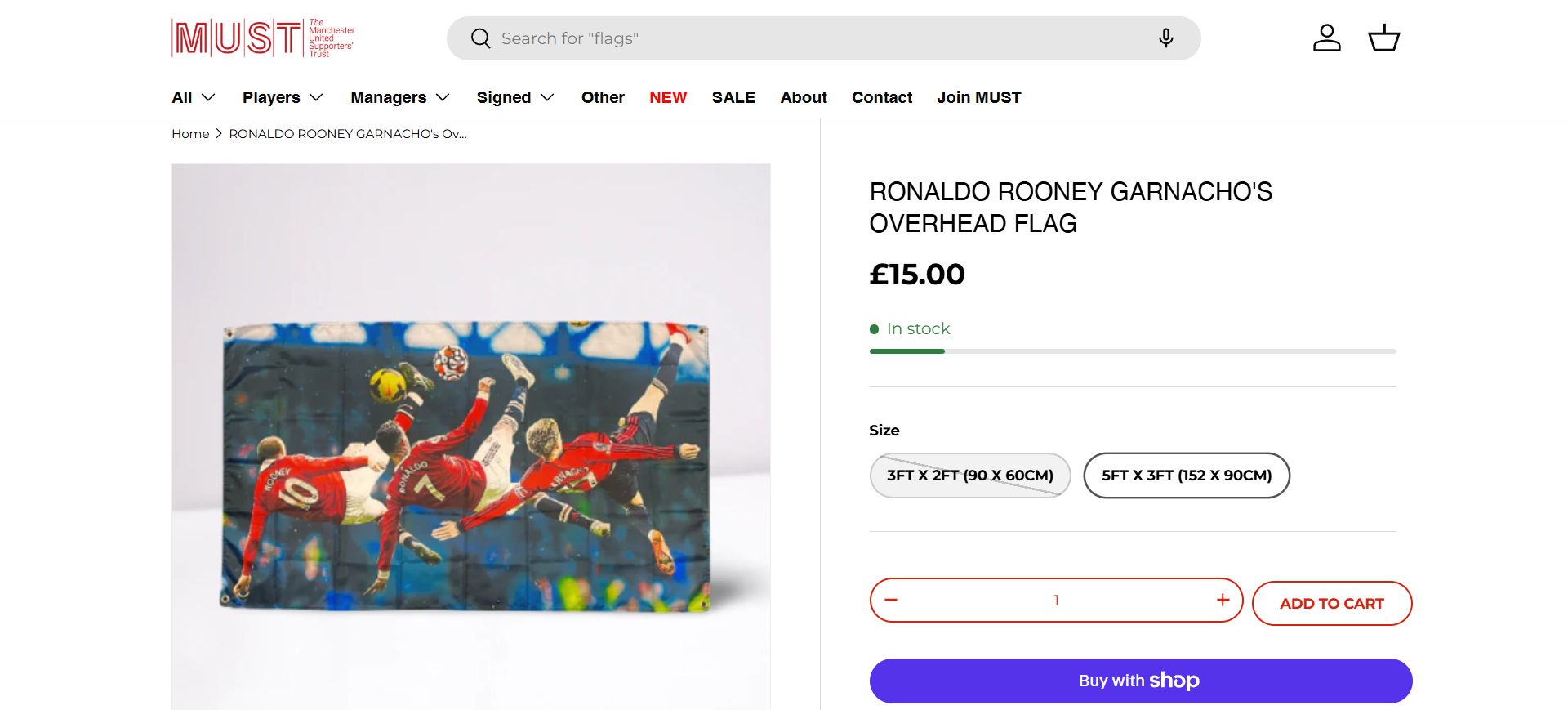Go to Home via breadcrumb
This screenshot has height=710, width=1568.
[x=190, y=134]
